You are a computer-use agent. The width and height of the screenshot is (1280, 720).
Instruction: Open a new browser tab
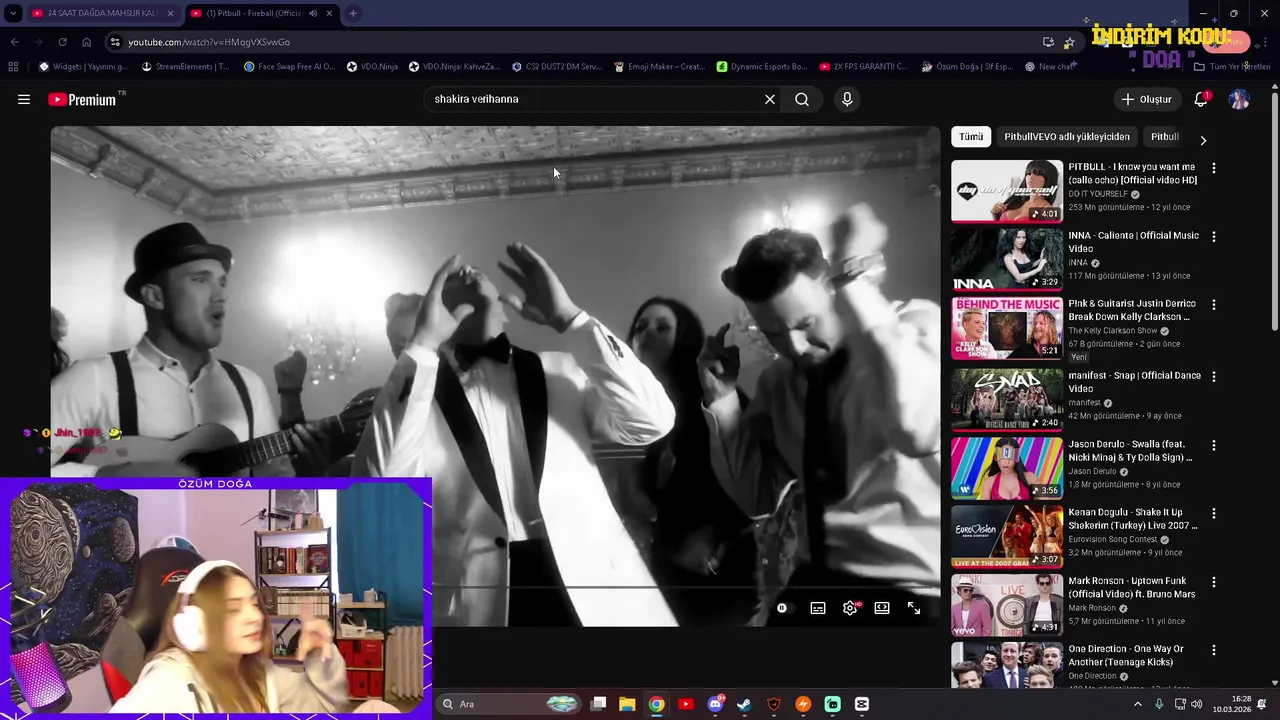coord(353,13)
